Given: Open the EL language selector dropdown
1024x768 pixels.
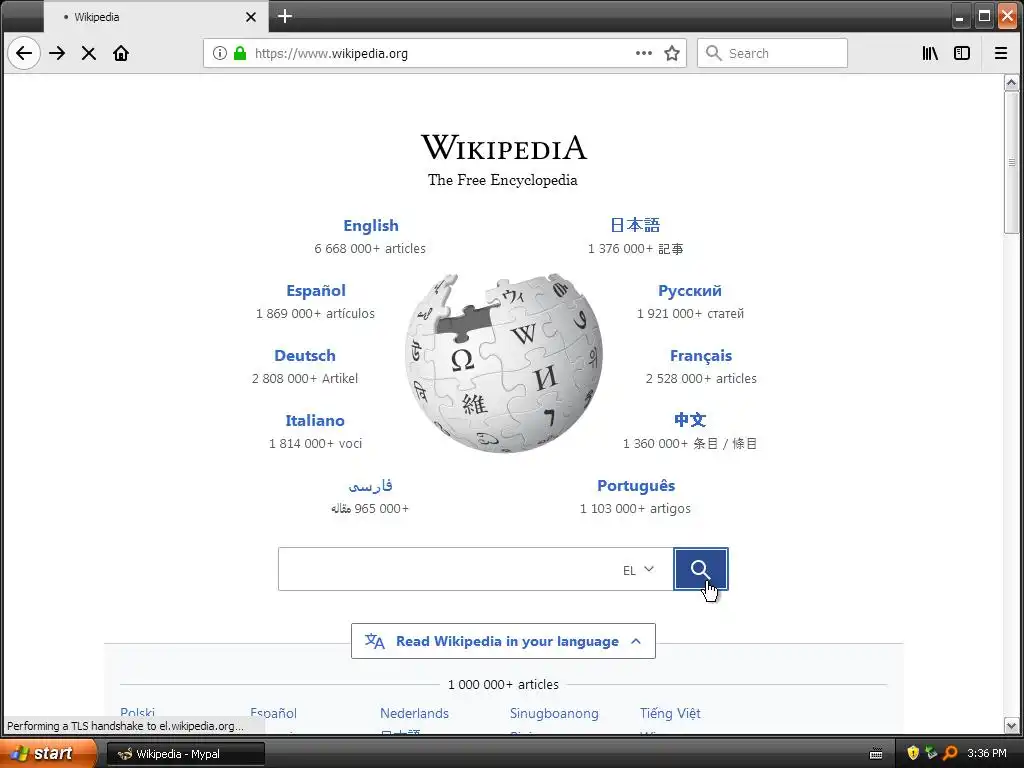Looking at the screenshot, I should coord(638,569).
